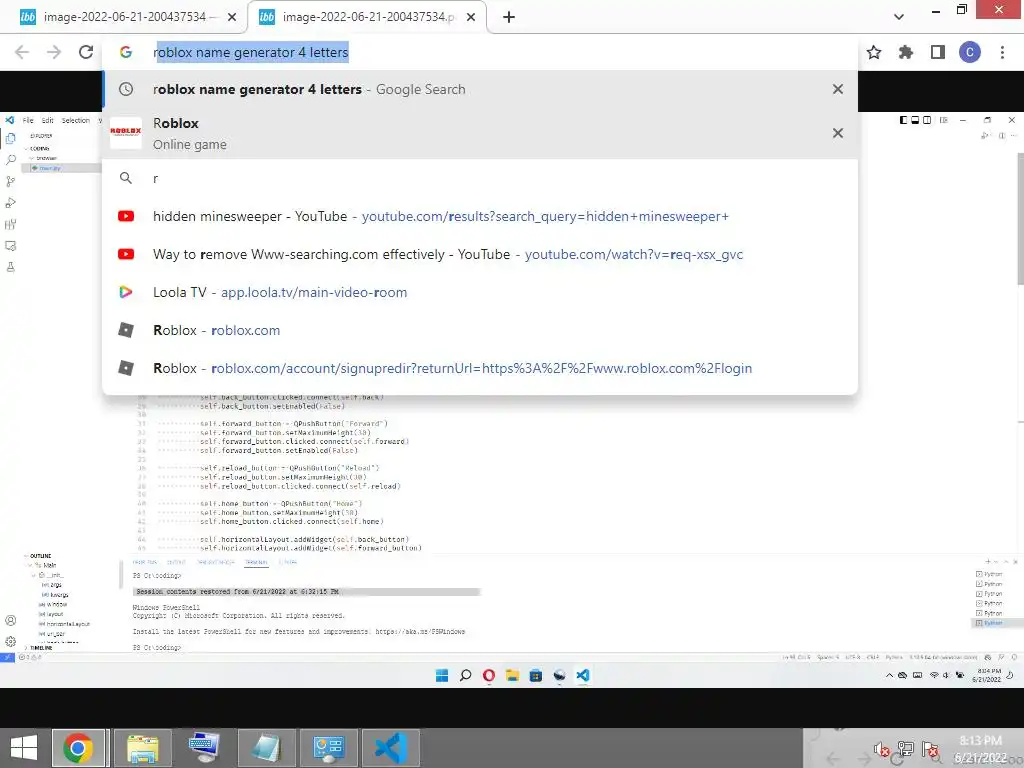Open the VS Code File menu
This screenshot has width=1024, height=768.
point(28,120)
